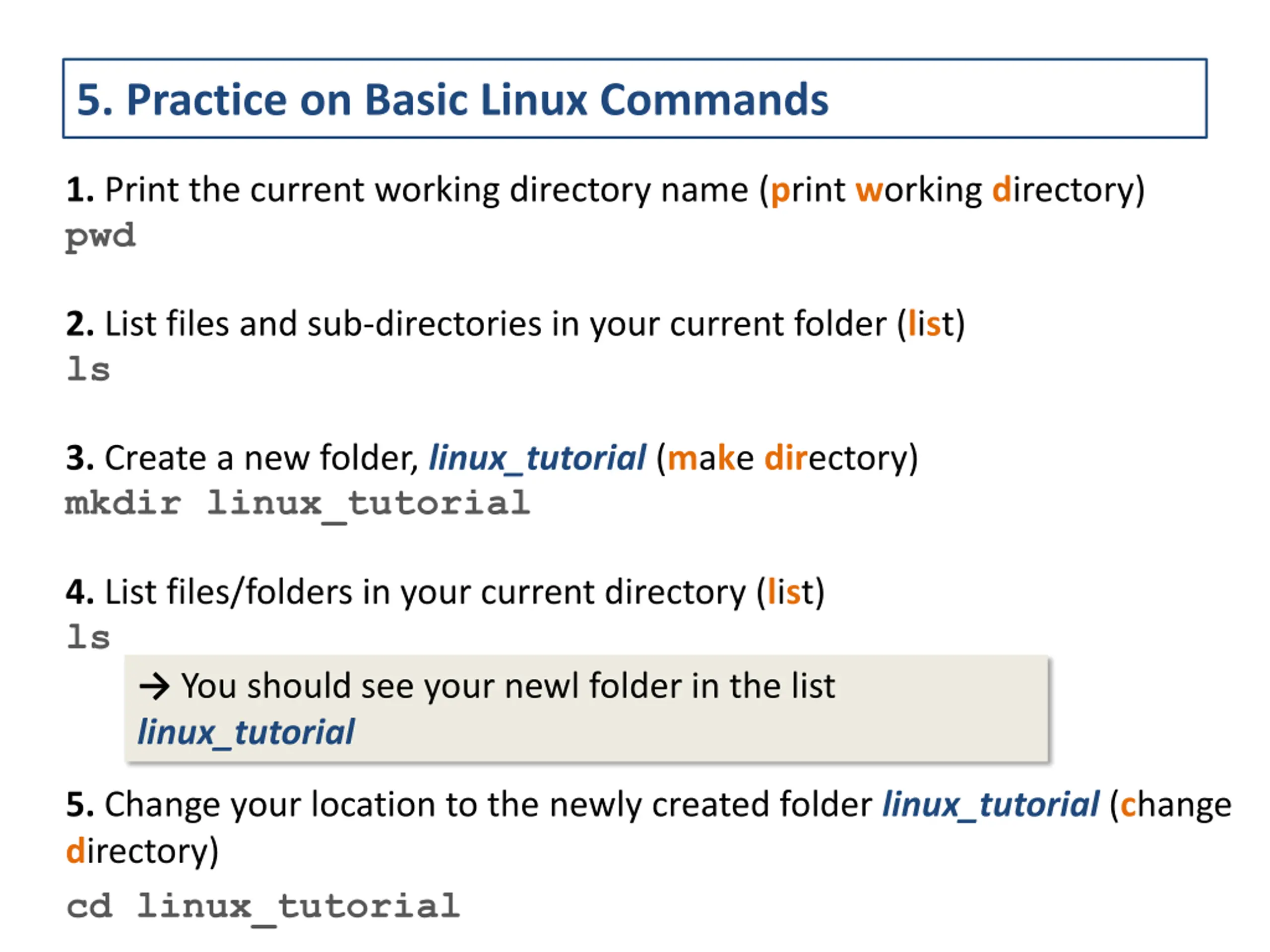The width and height of the screenshot is (1270, 952).
Task: Select the first ls command under step 2
Action: (88, 369)
